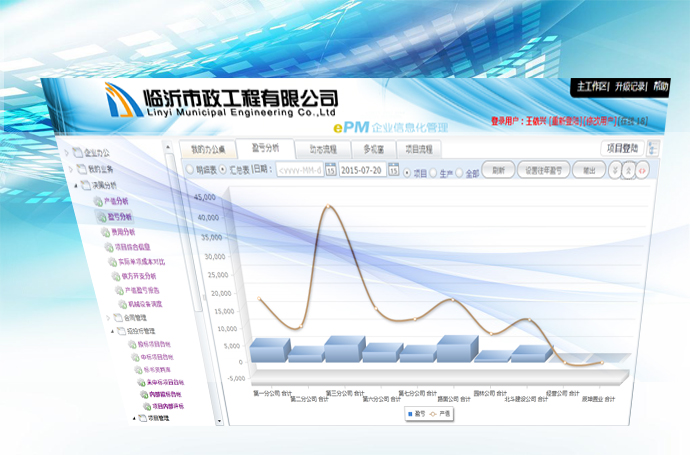Select the 汇总表 radio button

tap(223, 169)
